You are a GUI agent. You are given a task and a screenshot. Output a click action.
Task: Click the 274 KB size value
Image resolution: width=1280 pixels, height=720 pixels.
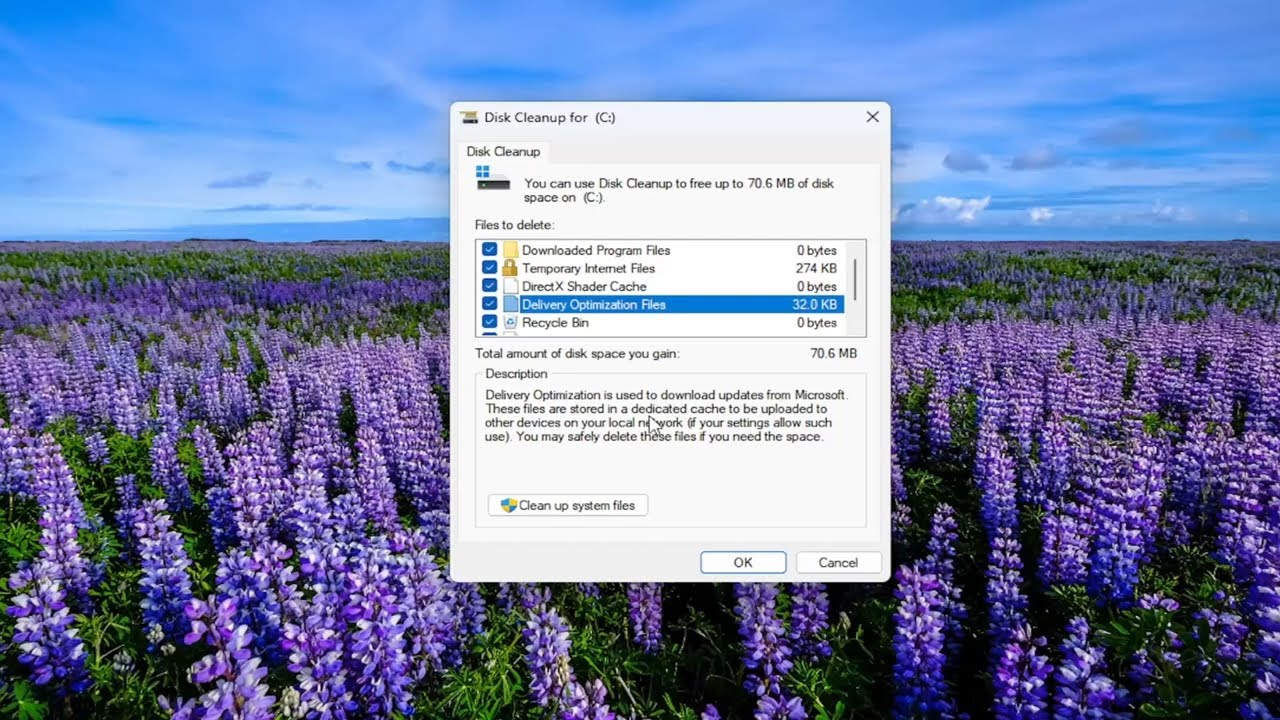pos(816,268)
